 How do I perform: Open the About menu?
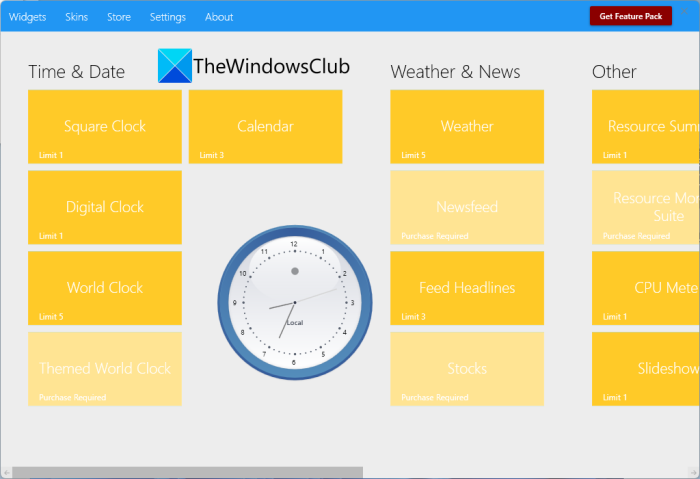[219, 17]
